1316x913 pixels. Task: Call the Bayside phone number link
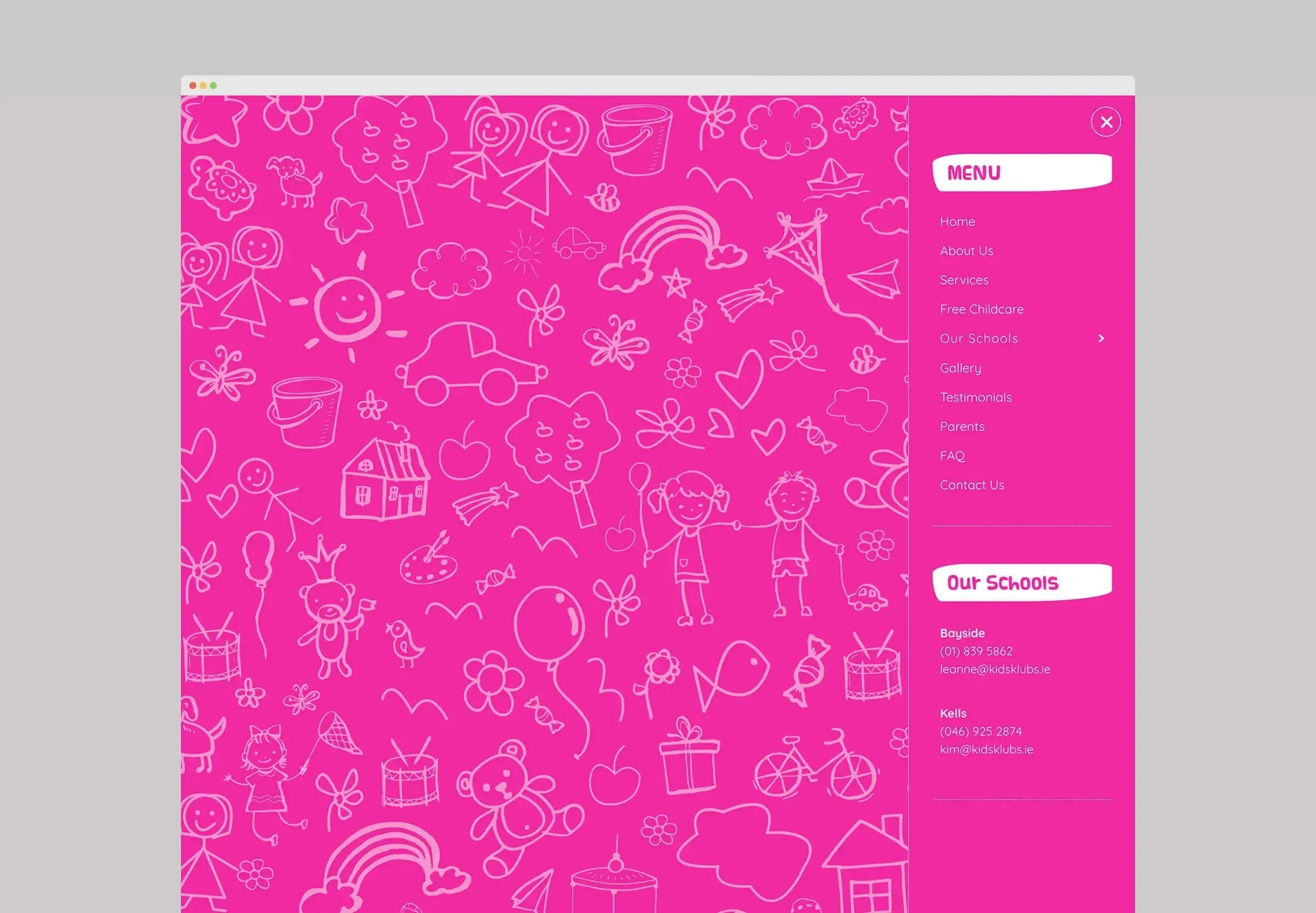(x=975, y=651)
